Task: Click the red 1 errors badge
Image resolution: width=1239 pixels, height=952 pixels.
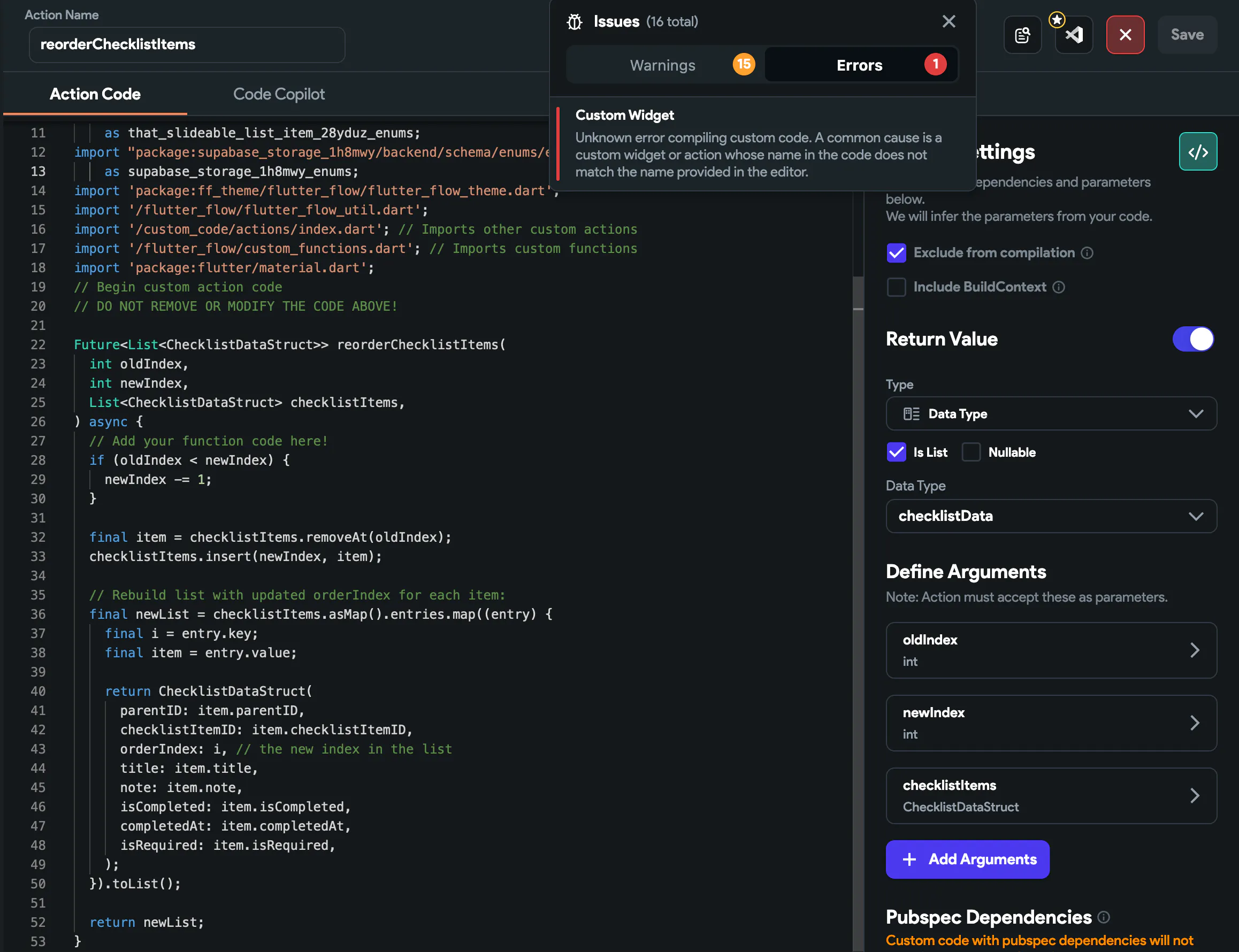Action: point(935,64)
